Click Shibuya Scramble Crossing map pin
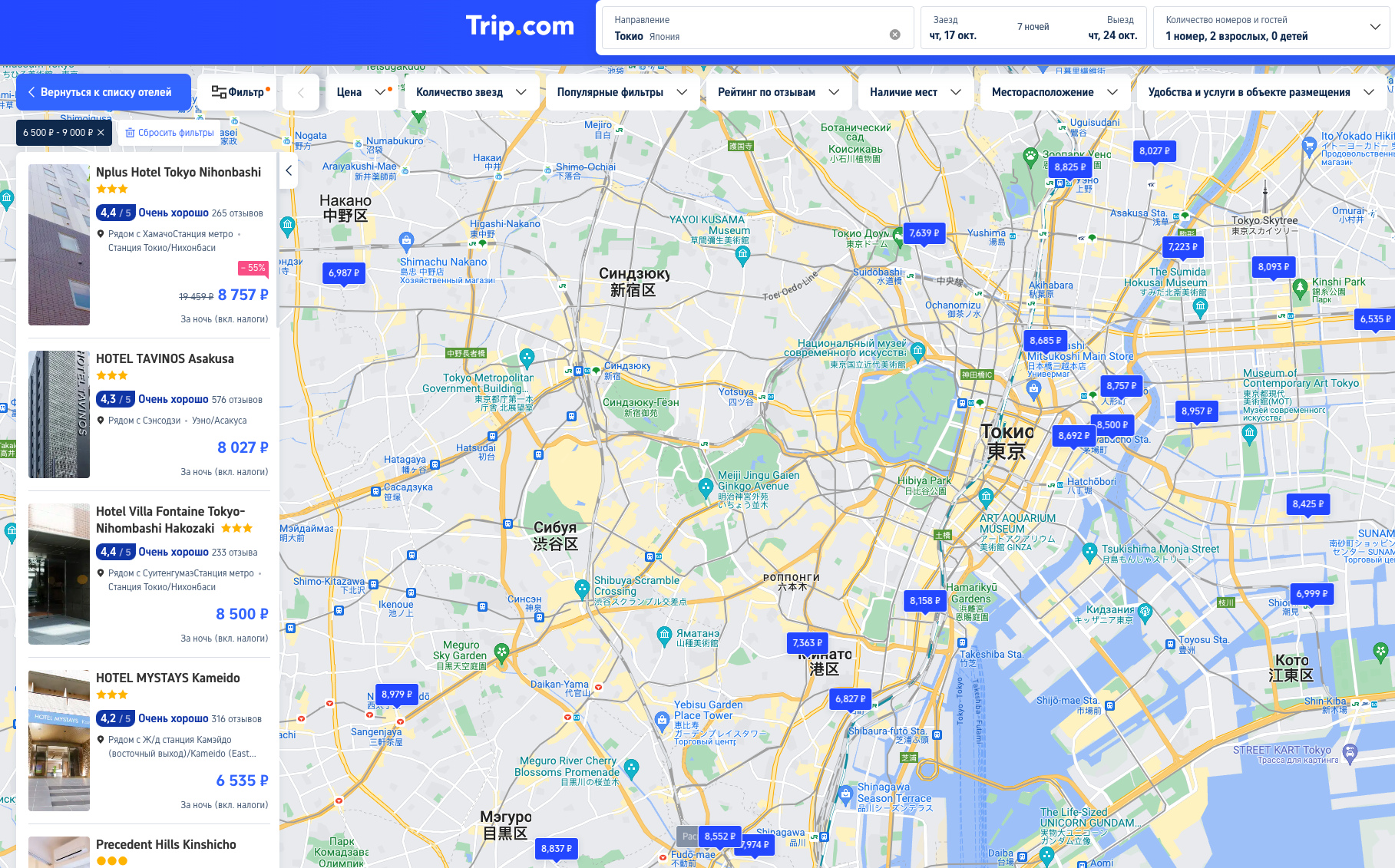Viewport: 1395px width, 868px height. pyautogui.click(x=582, y=589)
